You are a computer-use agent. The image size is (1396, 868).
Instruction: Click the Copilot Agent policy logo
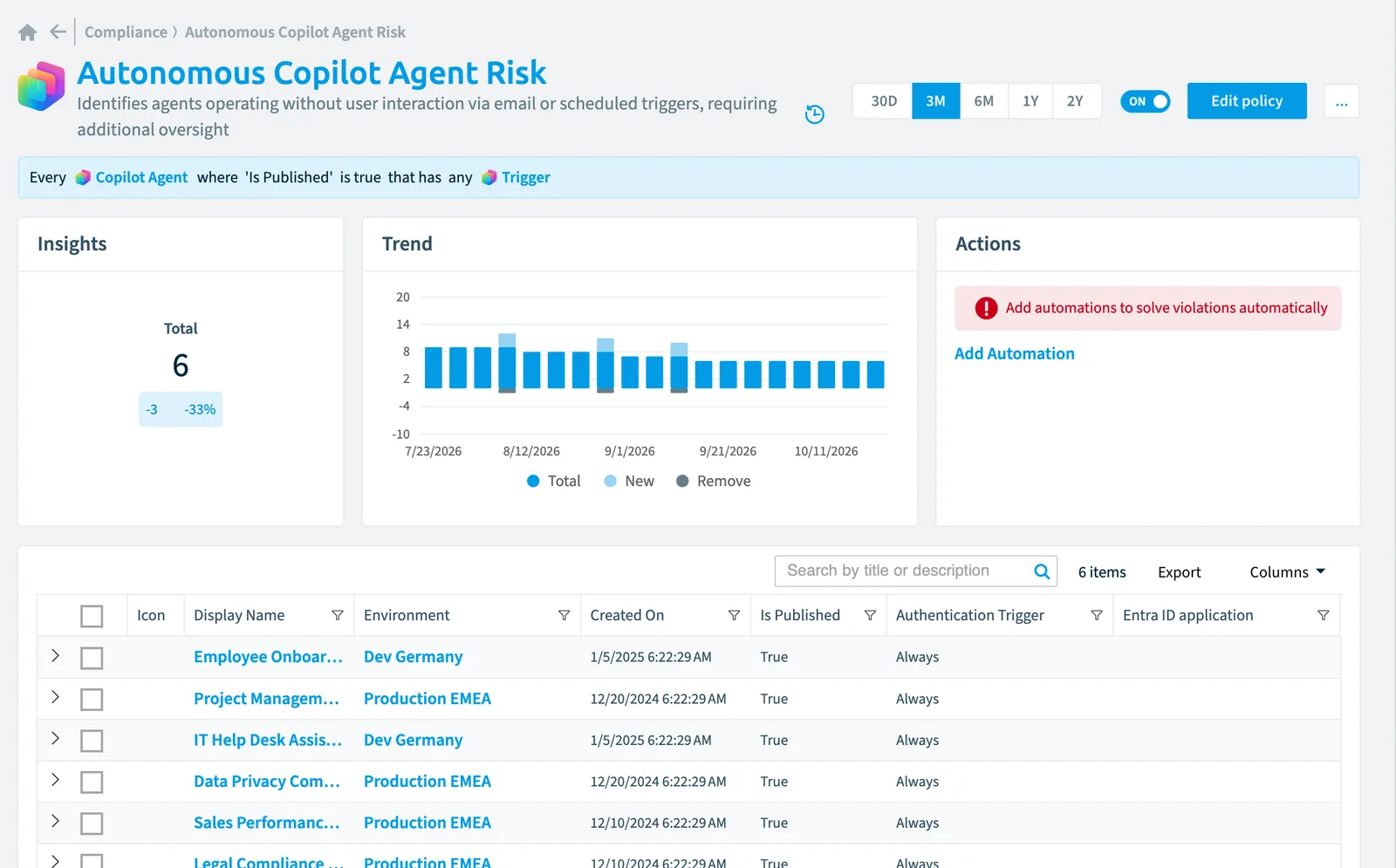[x=42, y=86]
